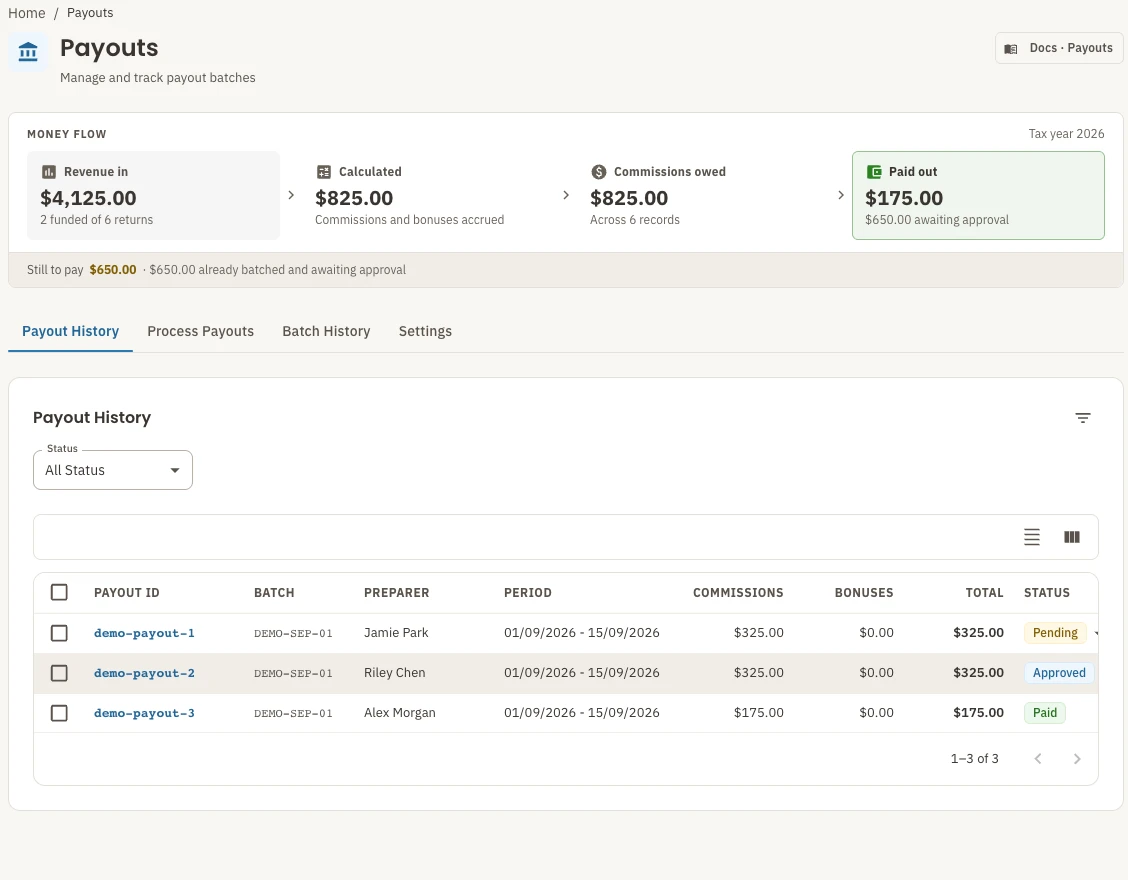This screenshot has height=880, width=1128.
Task: Open demo-payout-2 link
Action: 144,673
